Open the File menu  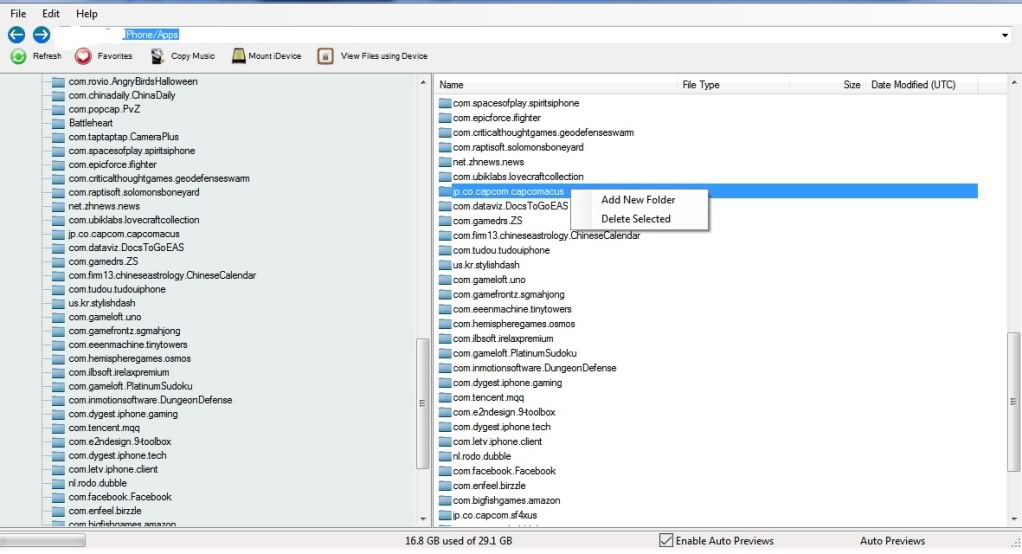tap(18, 14)
